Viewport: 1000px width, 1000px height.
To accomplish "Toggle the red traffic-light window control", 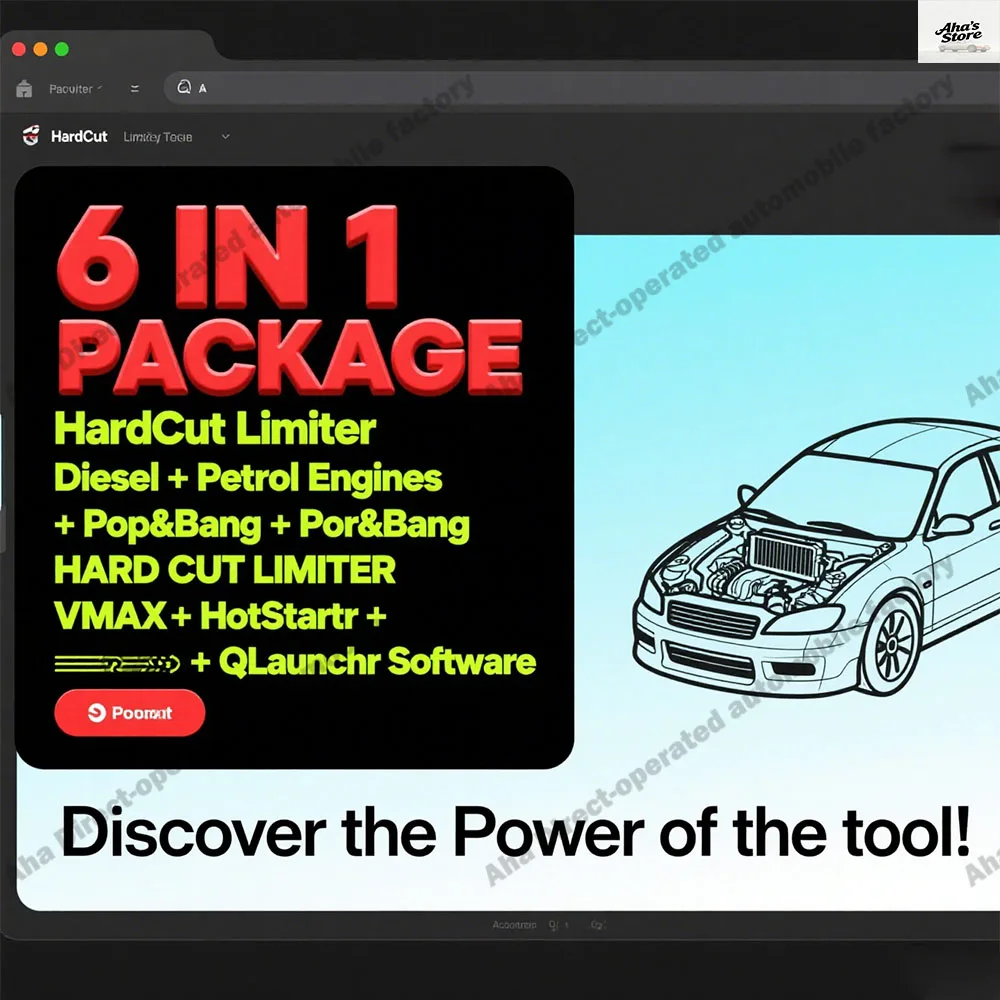I will tap(19, 47).
